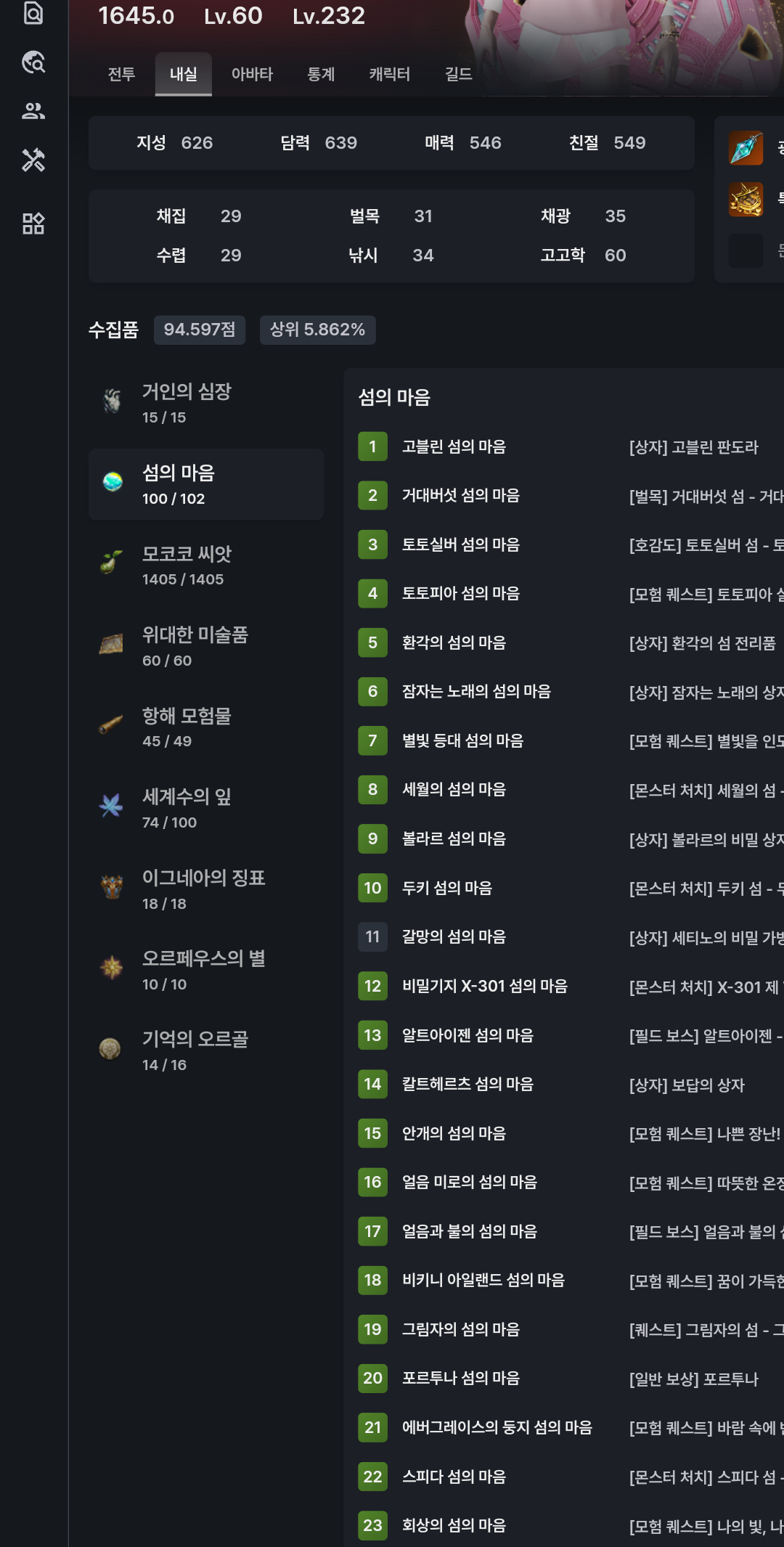Click the golden compass item icon

point(746,199)
